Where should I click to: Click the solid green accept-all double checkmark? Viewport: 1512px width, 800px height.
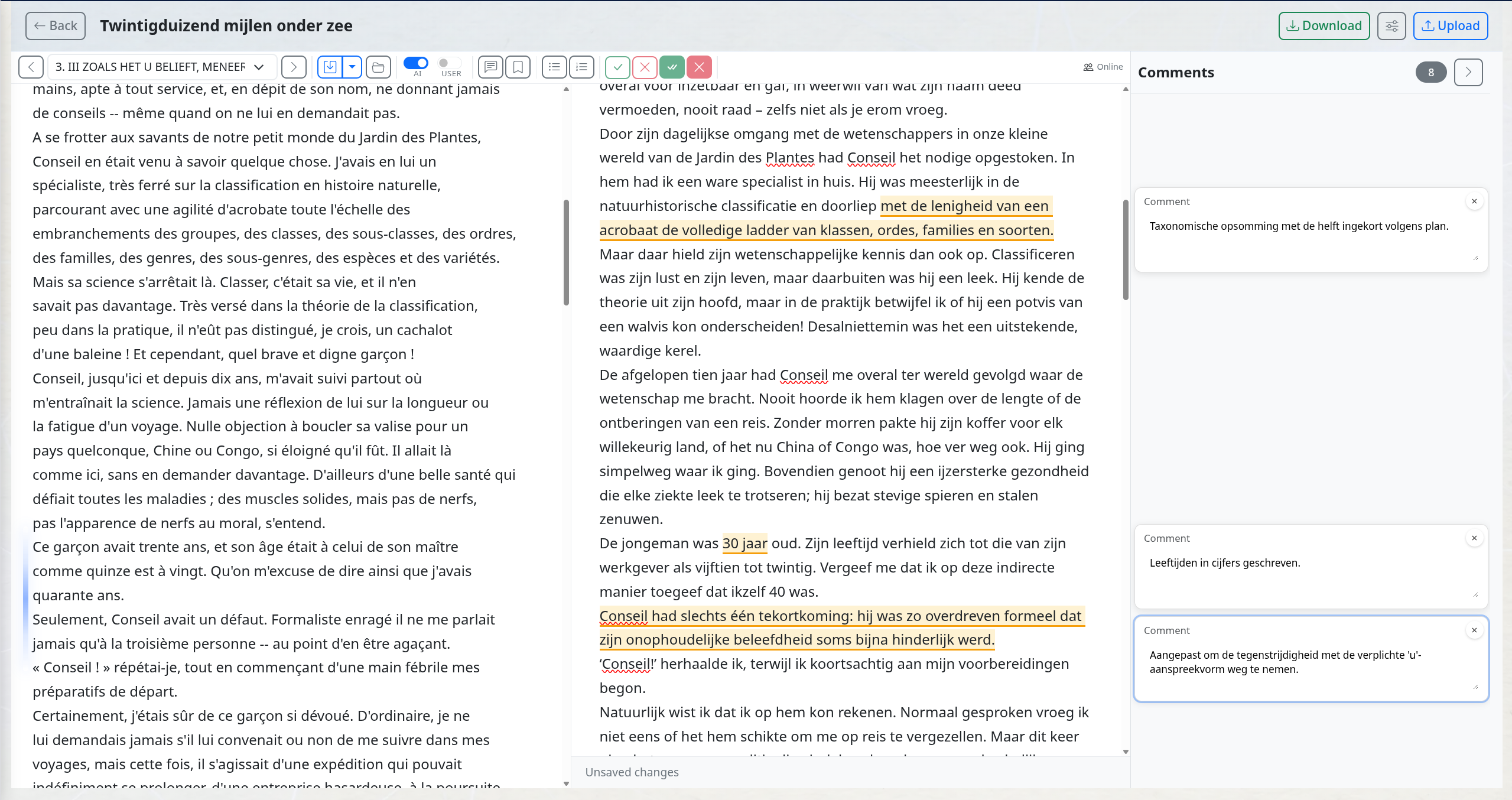[x=672, y=67]
